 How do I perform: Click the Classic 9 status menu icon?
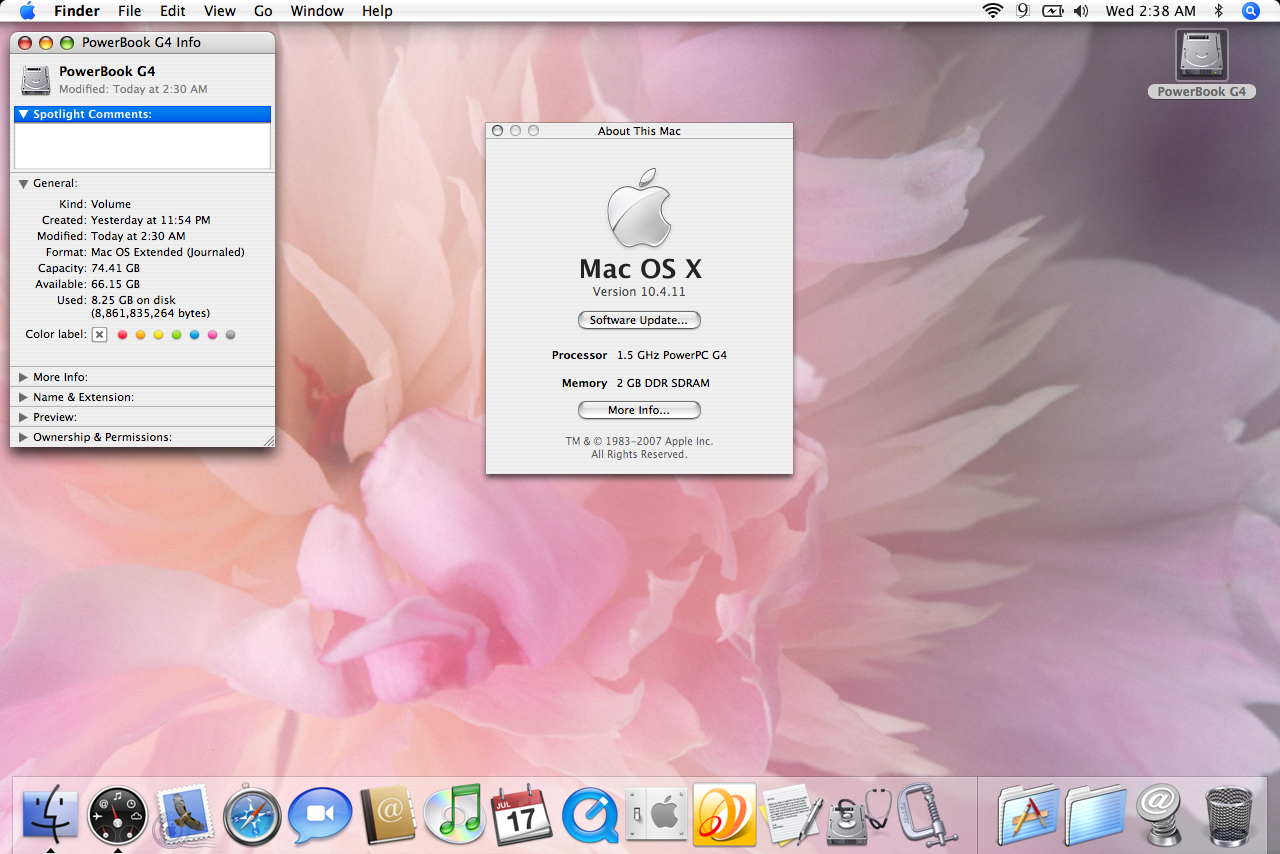point(1022,11)
